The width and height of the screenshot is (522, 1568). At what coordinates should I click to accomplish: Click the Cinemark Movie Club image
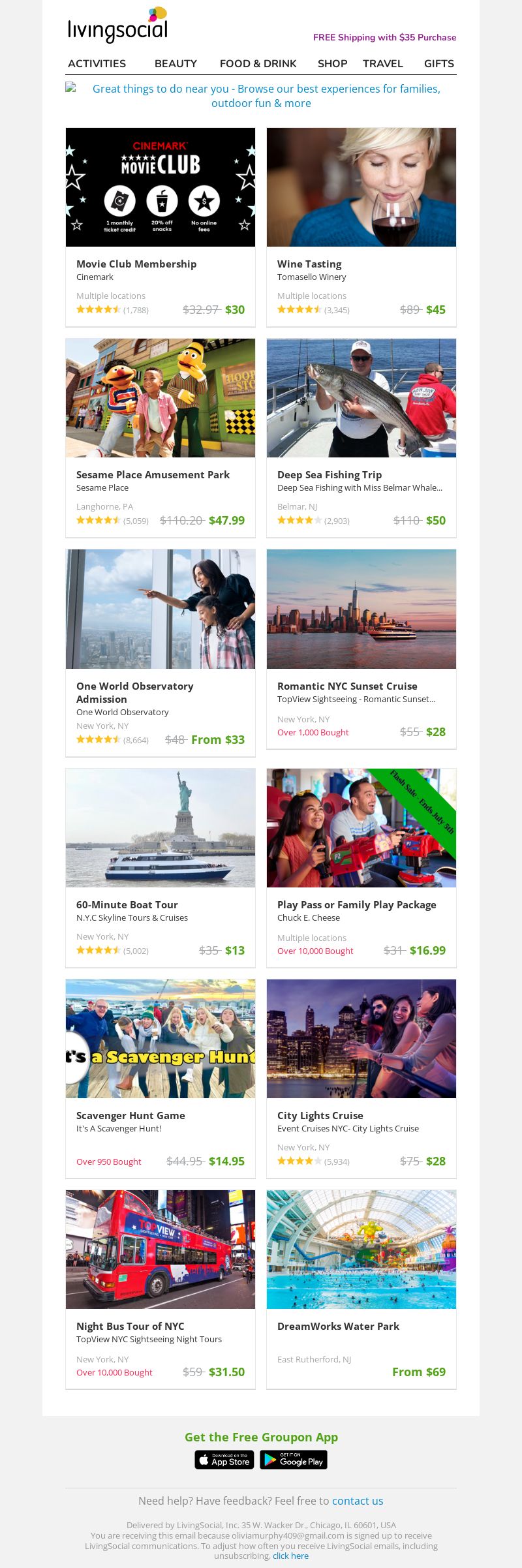(161, 187)
